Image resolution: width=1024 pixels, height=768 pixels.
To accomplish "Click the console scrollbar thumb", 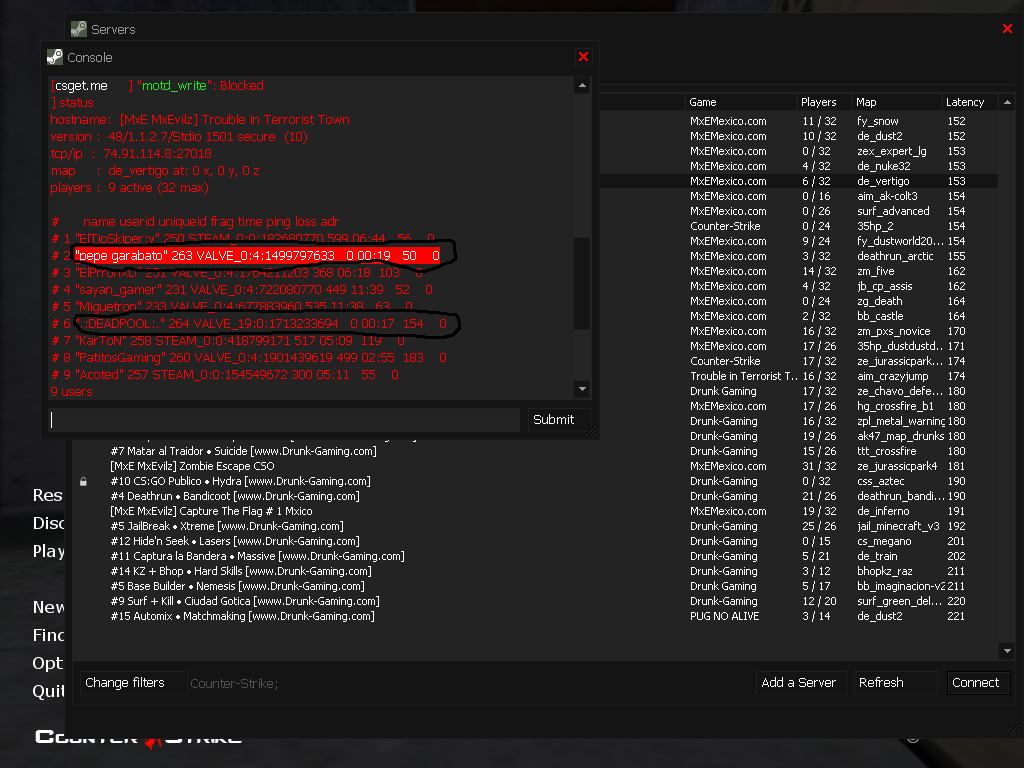I will pyautogui.click(x=582, y=283).
